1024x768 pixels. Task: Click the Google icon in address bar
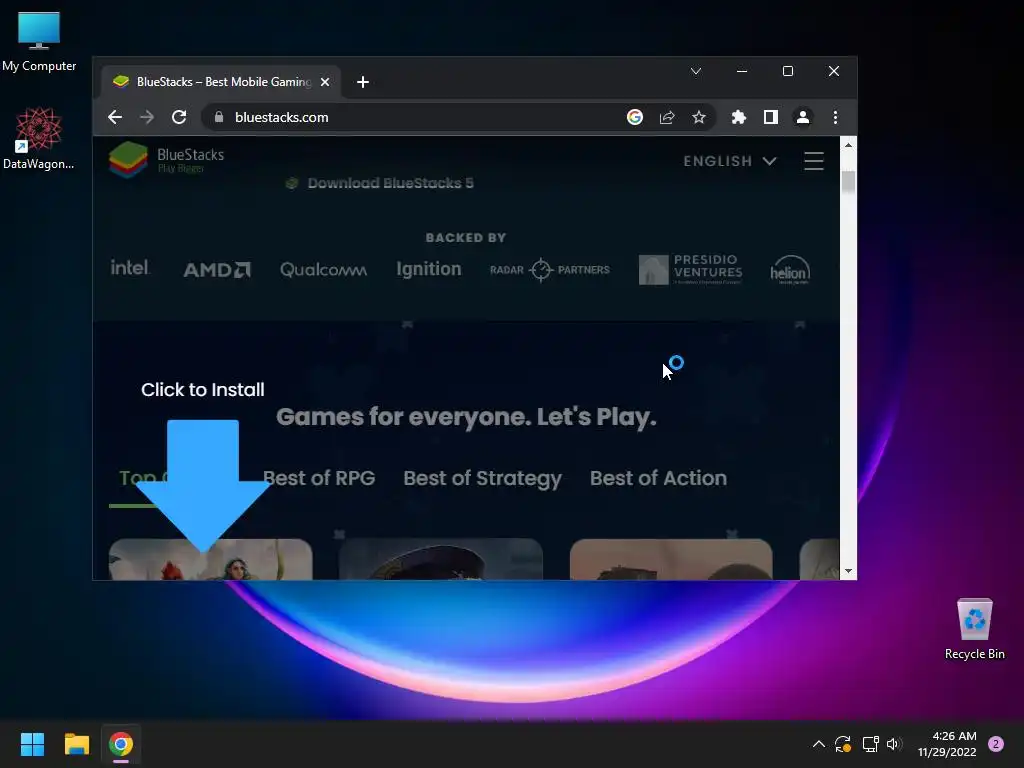(x=635, y=117)
